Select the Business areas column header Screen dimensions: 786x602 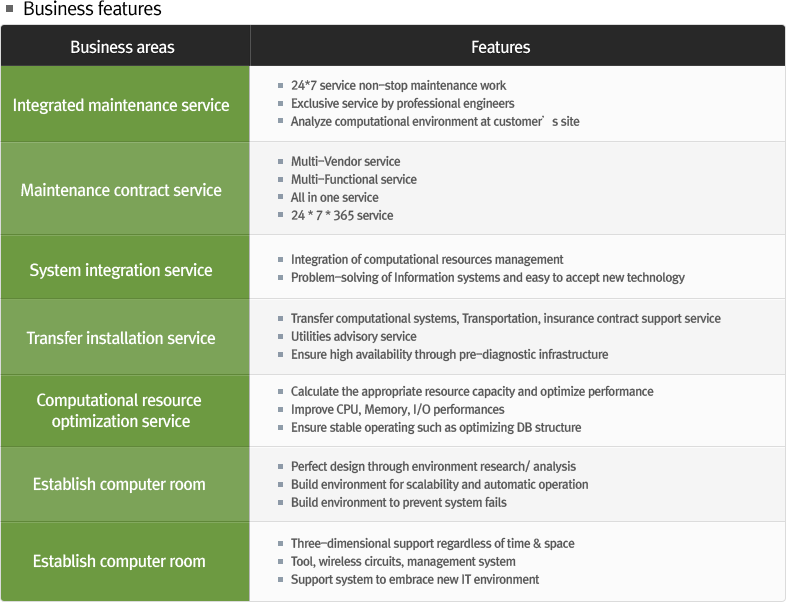(122, 47)
